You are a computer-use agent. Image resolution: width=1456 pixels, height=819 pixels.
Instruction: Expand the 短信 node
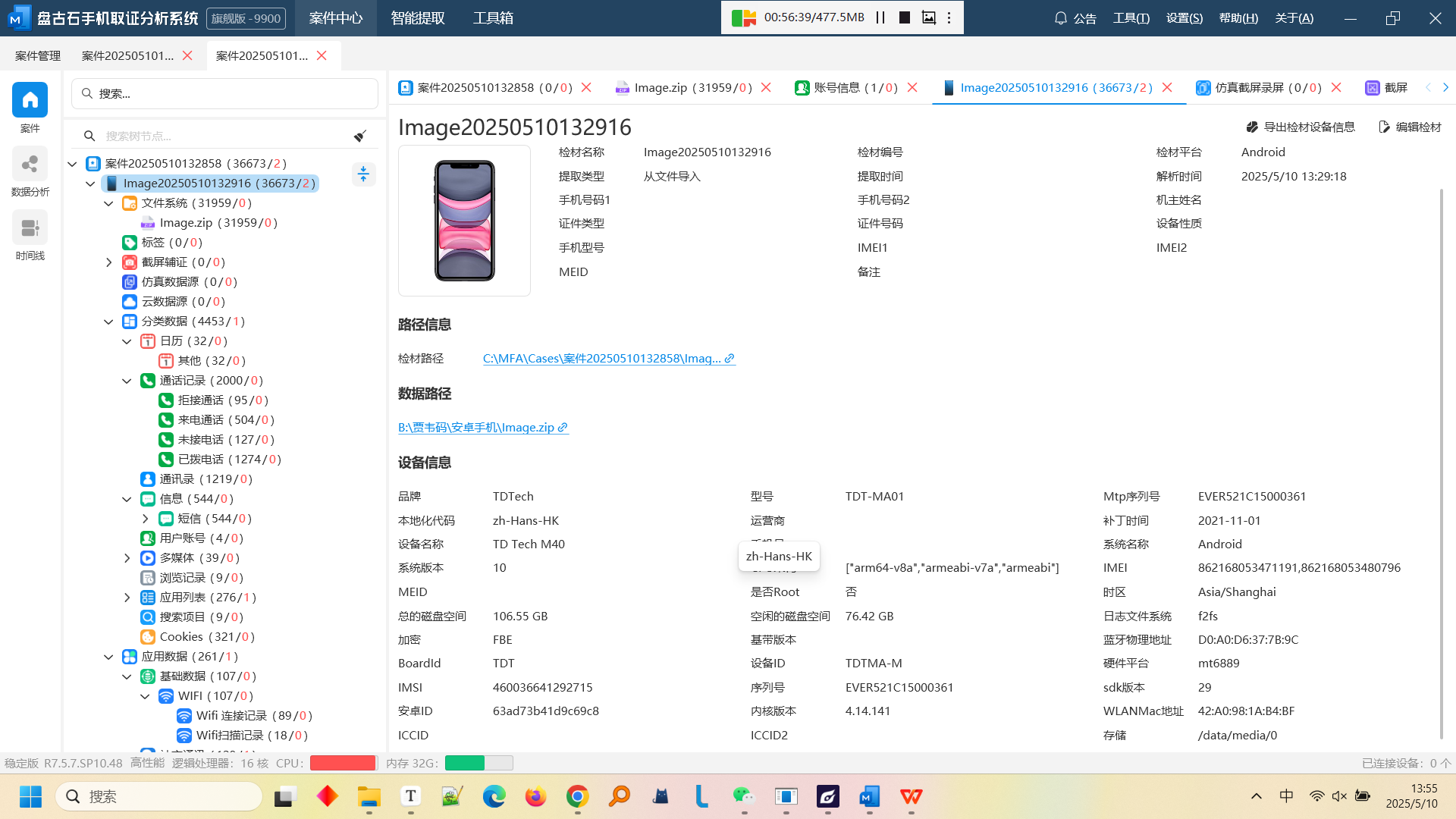point(145,519)
